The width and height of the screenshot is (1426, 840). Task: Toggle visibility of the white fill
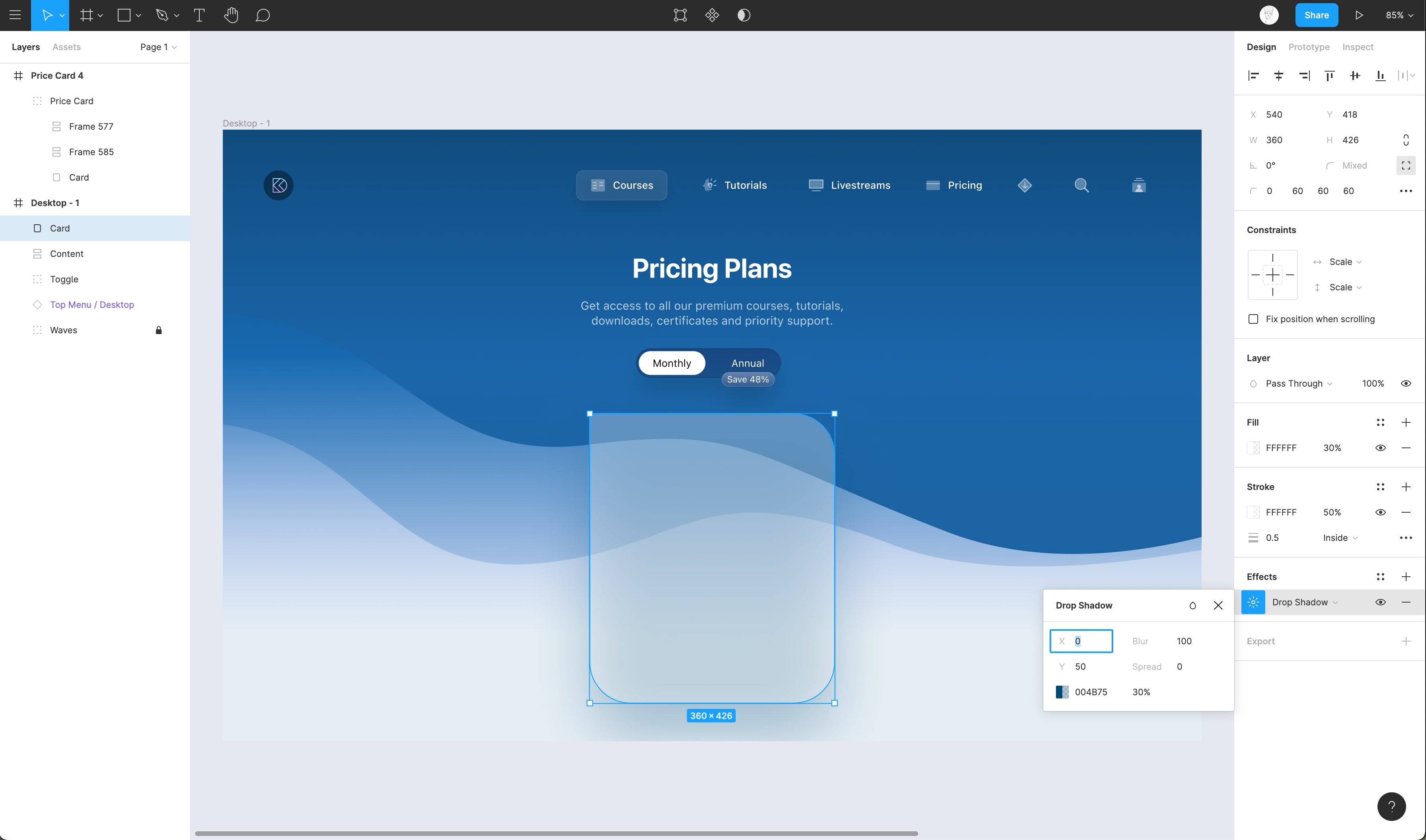[1380, 448]
